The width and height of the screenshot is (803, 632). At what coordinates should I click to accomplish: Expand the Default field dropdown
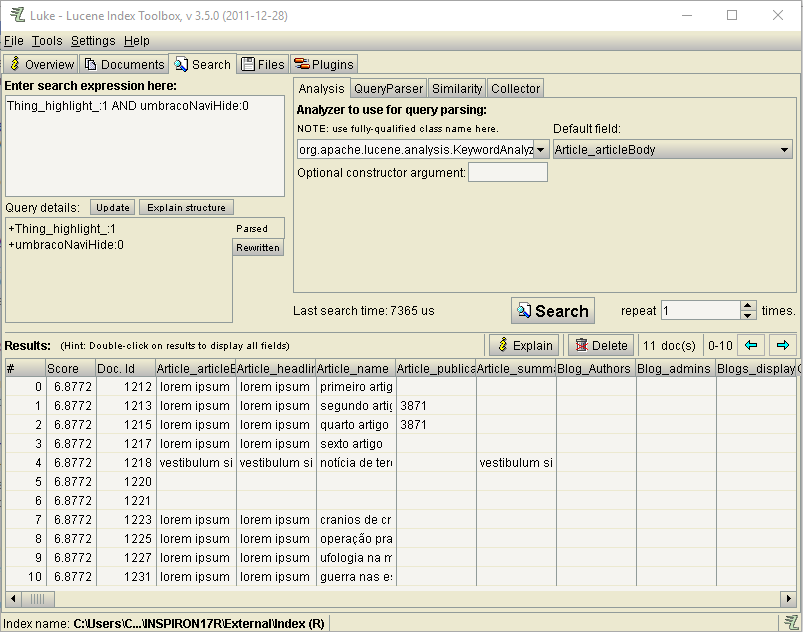[785, 149]
